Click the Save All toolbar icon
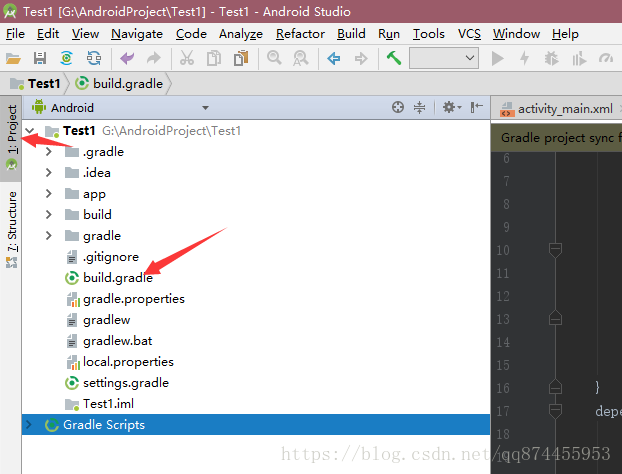This screenshot has width=622, height=474. 40,59
